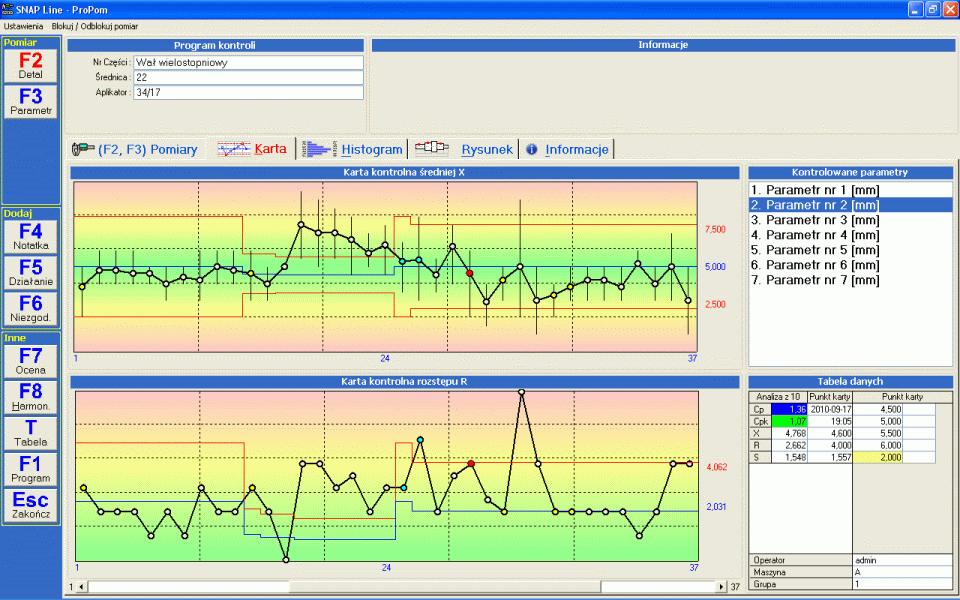The image size is (960, 600).
Task: Click the F8 Harmon. button
Action: [x=31, y=397]
